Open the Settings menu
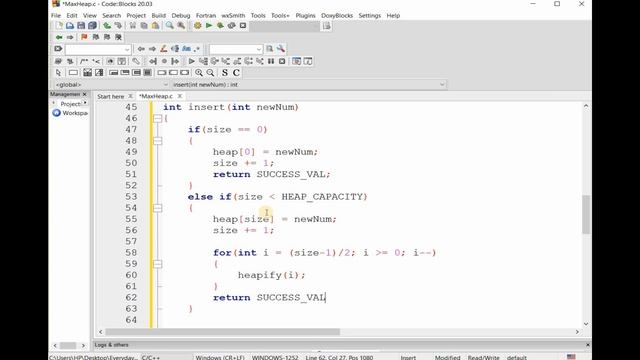640x360 pixels. click(369, 16)
